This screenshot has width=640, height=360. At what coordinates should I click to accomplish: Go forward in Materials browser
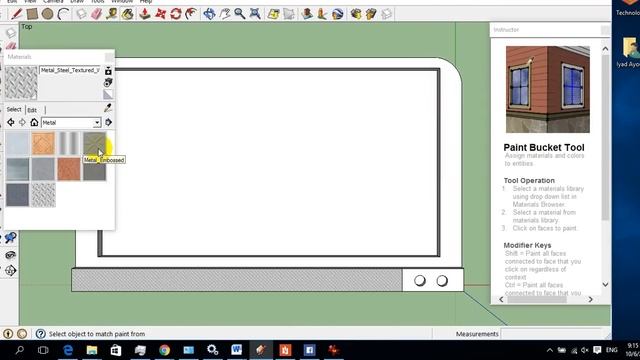[22, 122]
